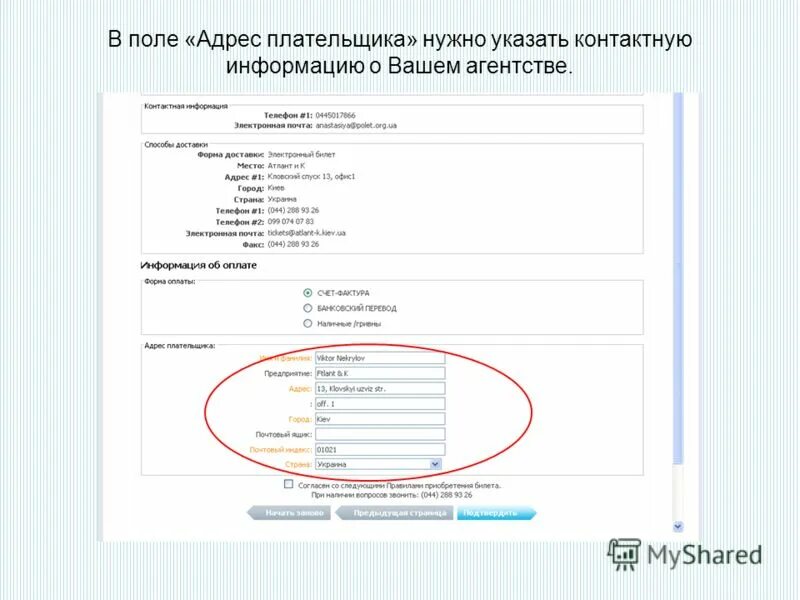This screenshot has height=600, width=800.
Task: Expand the Форма оплаты section
Action: click(x=168, y=283)
